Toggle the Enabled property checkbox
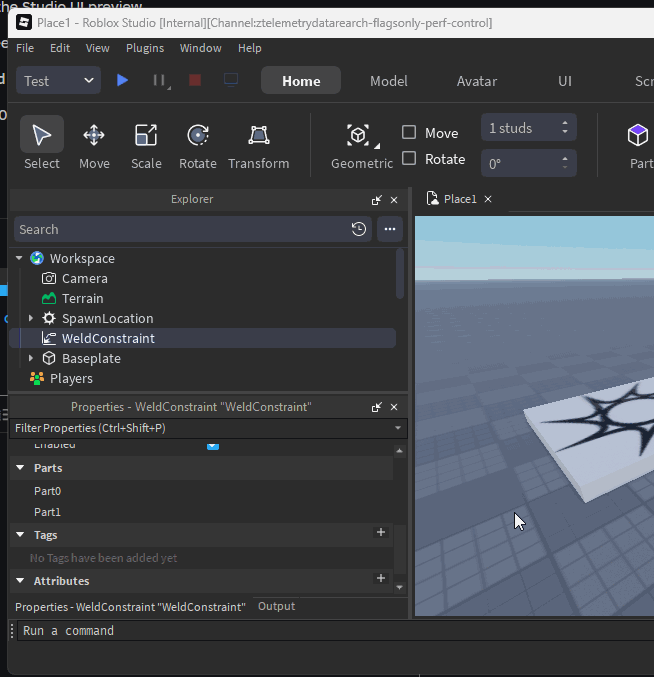Viewport: 654px width, 677px height. tap(213, 445)
